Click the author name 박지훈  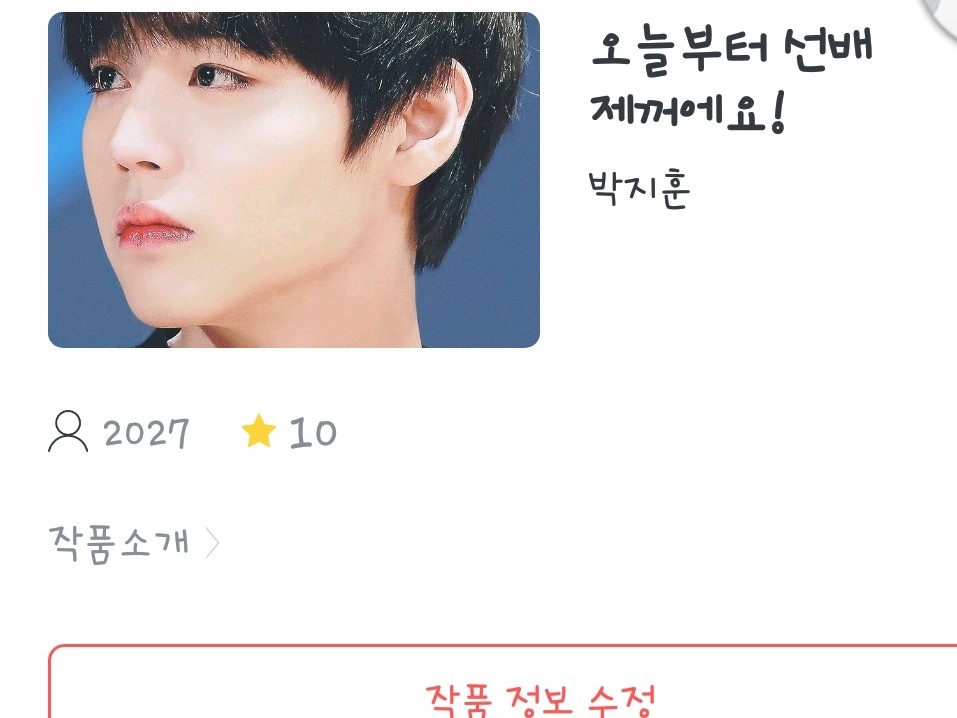(x=639, y=189)
